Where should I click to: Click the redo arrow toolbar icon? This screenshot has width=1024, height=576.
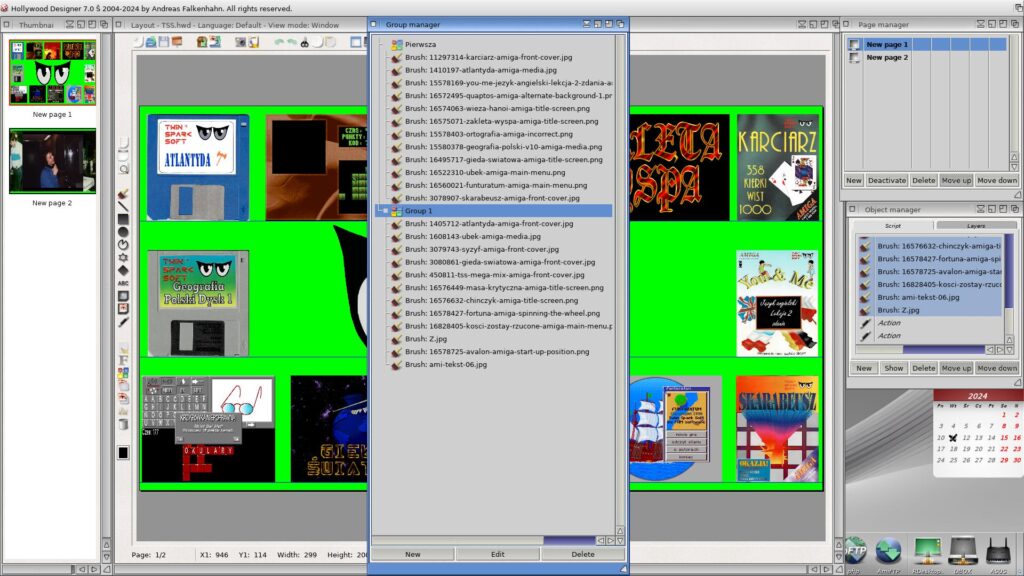pos(291,42)
